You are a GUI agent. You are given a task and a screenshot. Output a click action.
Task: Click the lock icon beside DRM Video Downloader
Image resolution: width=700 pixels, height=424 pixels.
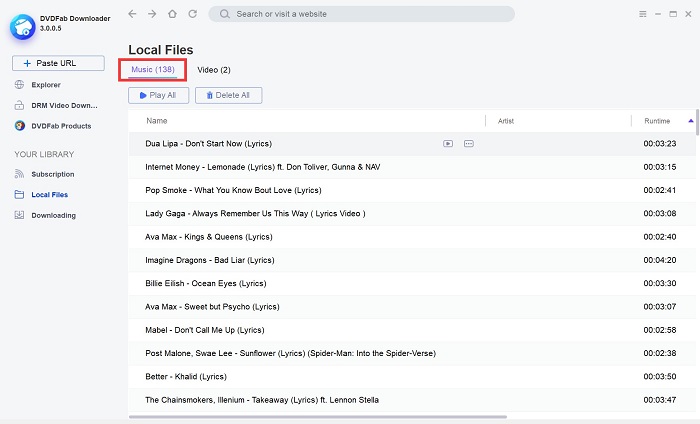[19, 105]
